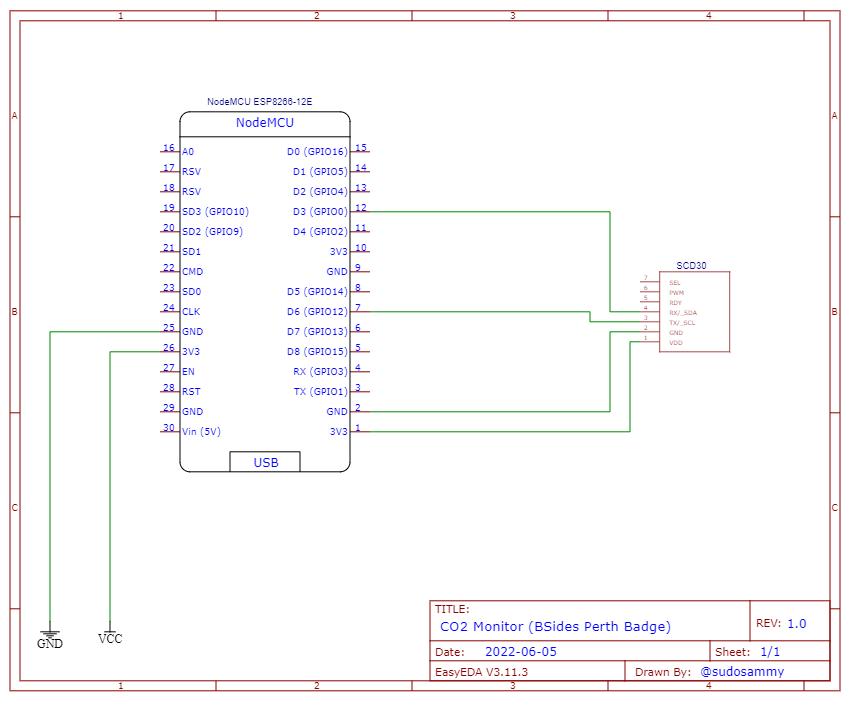Viewport: 850px width, 701px height.
Task: Click the SD3 (GPIO10) pin label
Action: point(216,211)
